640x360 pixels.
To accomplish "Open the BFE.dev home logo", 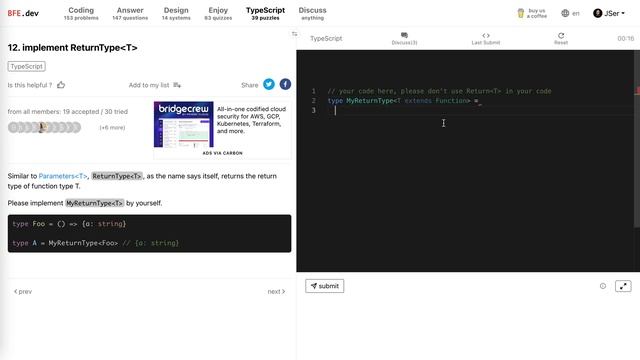I will [23, 13].
